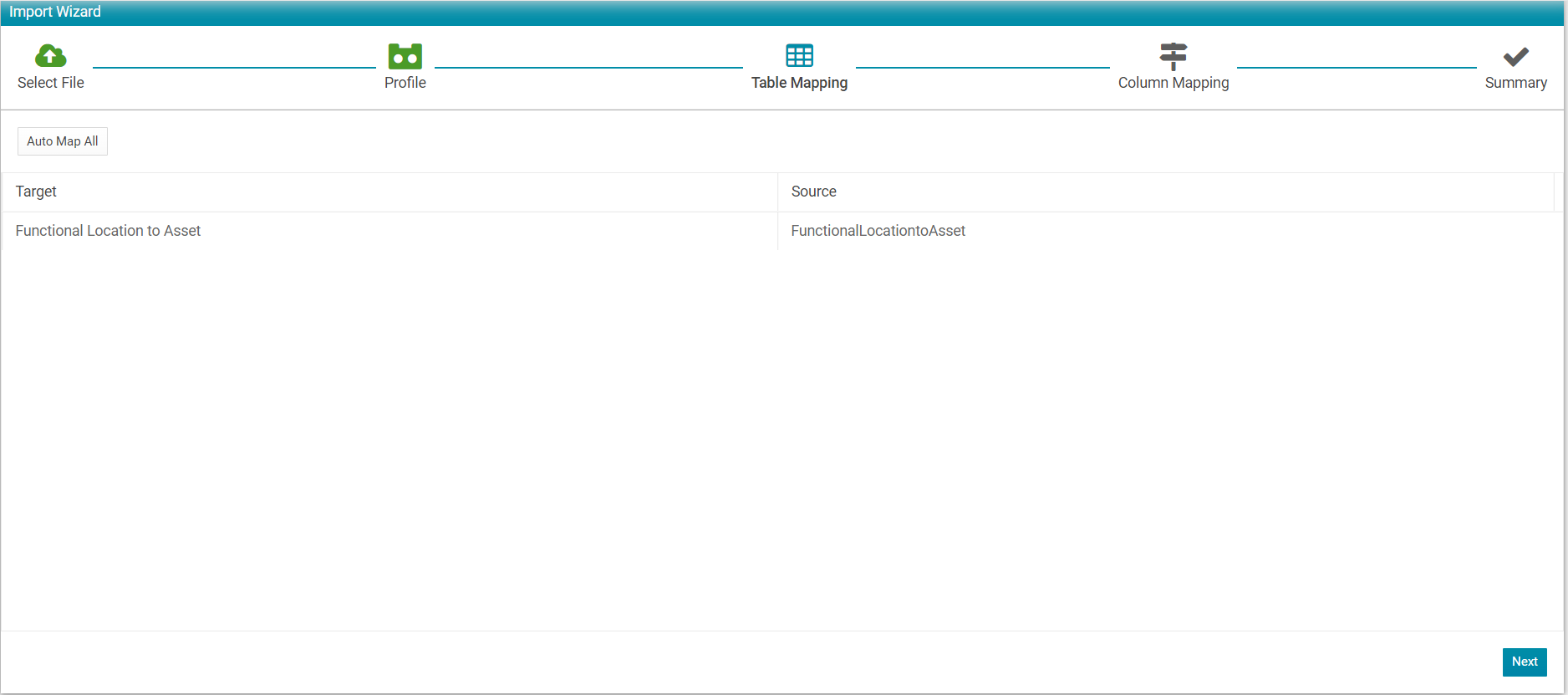The image size is (1568, 695).
Task: Click the progress line between Select File and Profile
Action: point(234,67)
